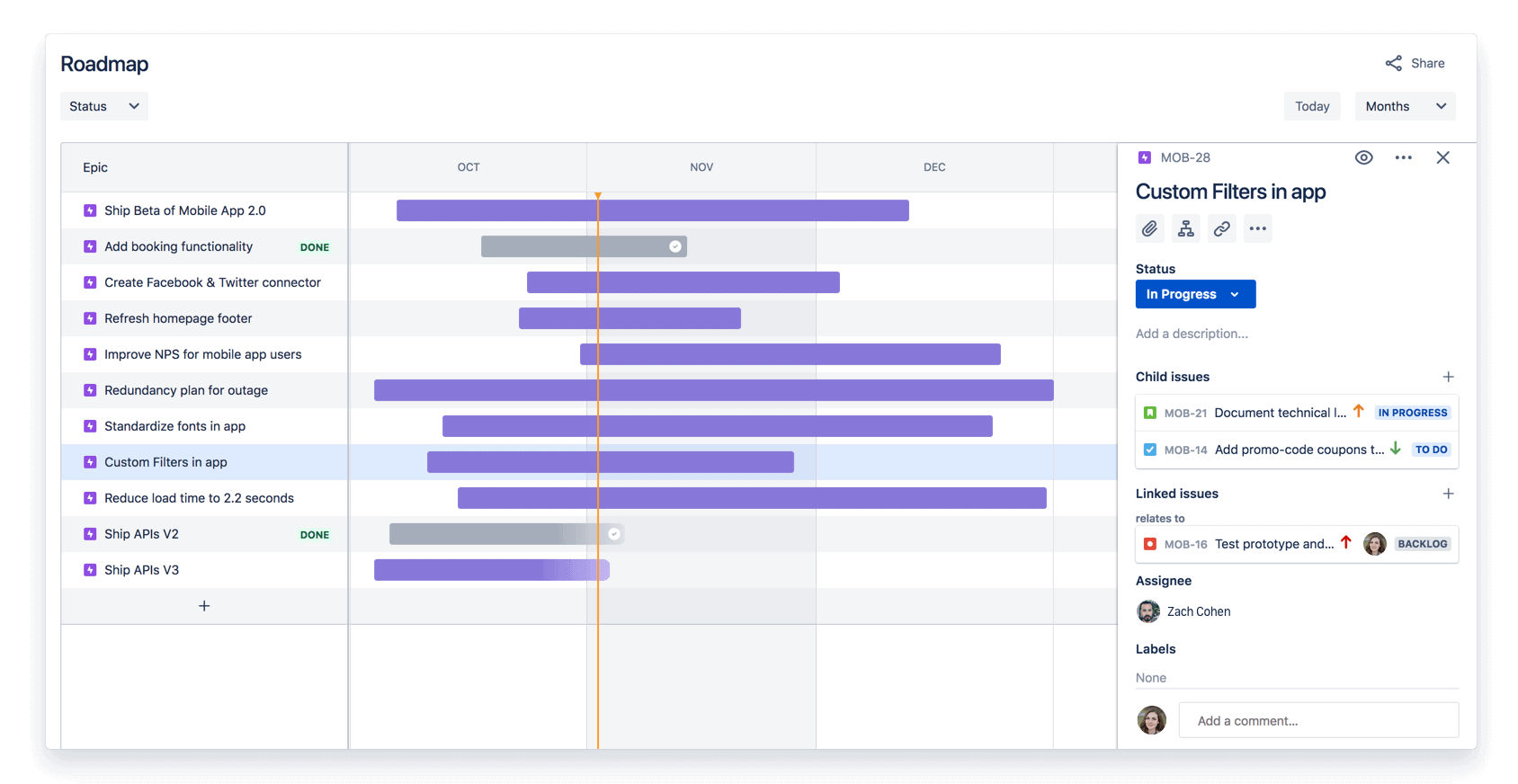Click the Share icon at top right
This screenshot has width=1518, height=784.
[x=1393, y=63]
